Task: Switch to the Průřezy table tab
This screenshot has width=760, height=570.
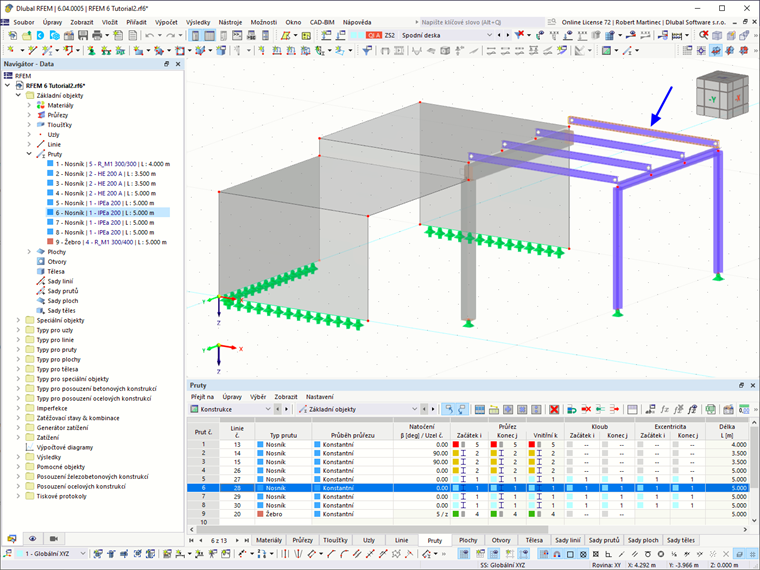Action: (303, 540)
